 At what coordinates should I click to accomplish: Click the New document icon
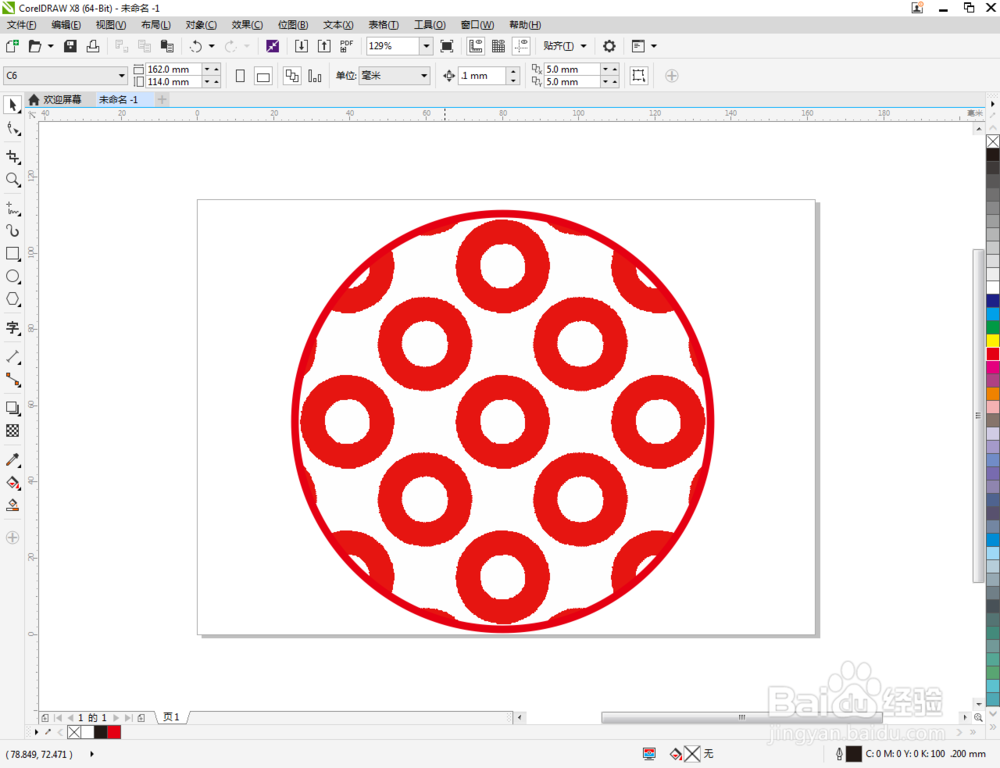(12, 46)
